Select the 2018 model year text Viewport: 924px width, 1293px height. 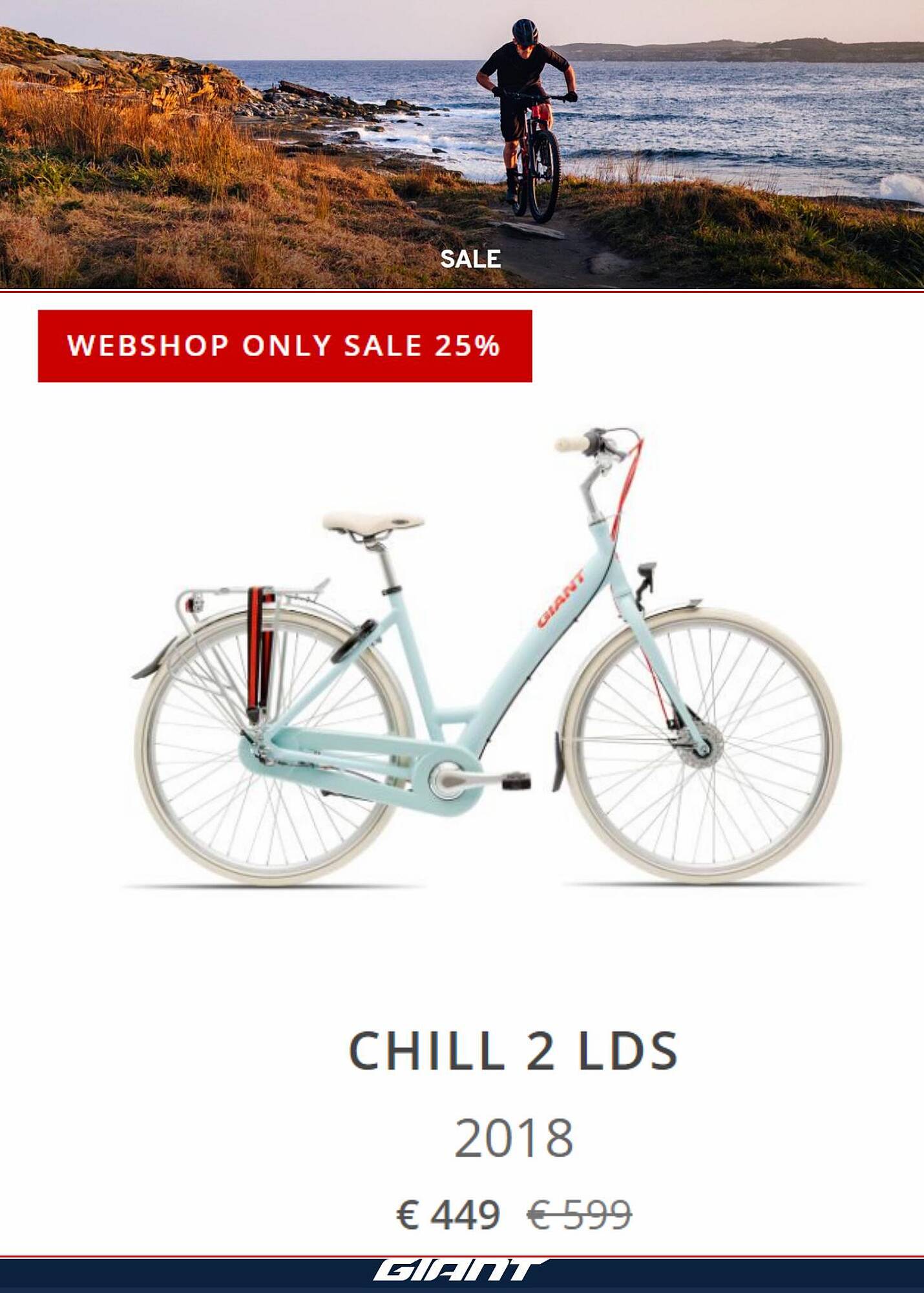(x=514, y=1138)
